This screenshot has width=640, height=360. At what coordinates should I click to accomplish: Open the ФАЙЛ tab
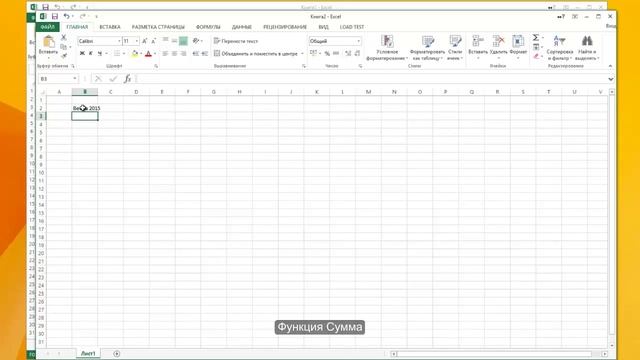pyautogui.click(x=48, y=27)
